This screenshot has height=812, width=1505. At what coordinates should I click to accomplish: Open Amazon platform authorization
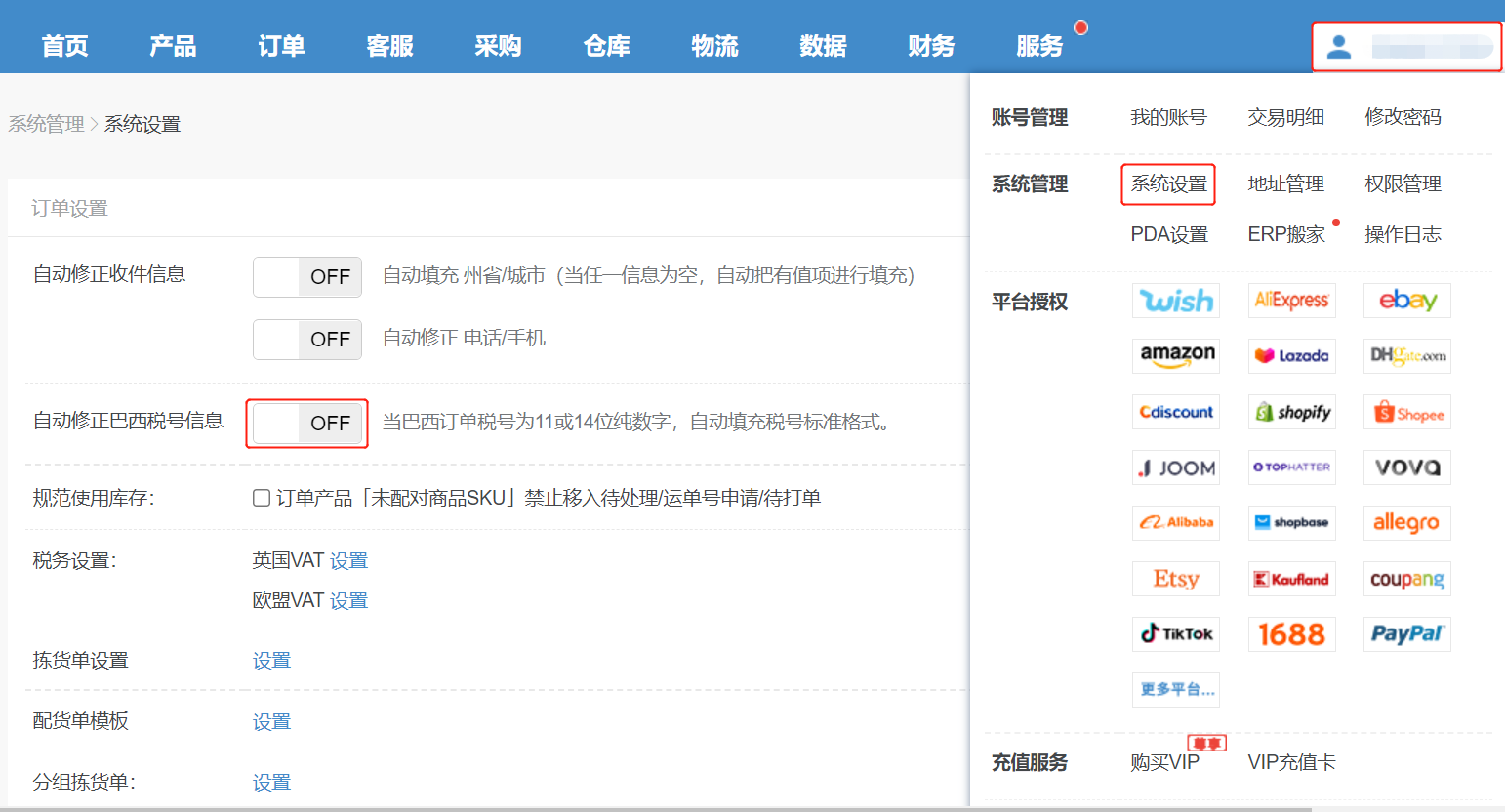1176,356
